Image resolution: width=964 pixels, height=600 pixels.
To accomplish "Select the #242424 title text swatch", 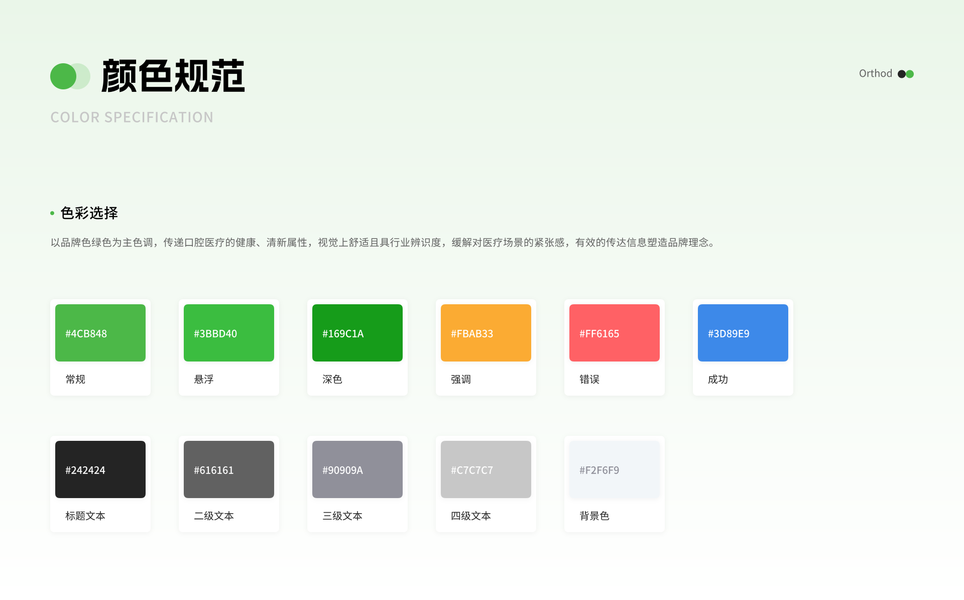I will [x=100, y=469].
